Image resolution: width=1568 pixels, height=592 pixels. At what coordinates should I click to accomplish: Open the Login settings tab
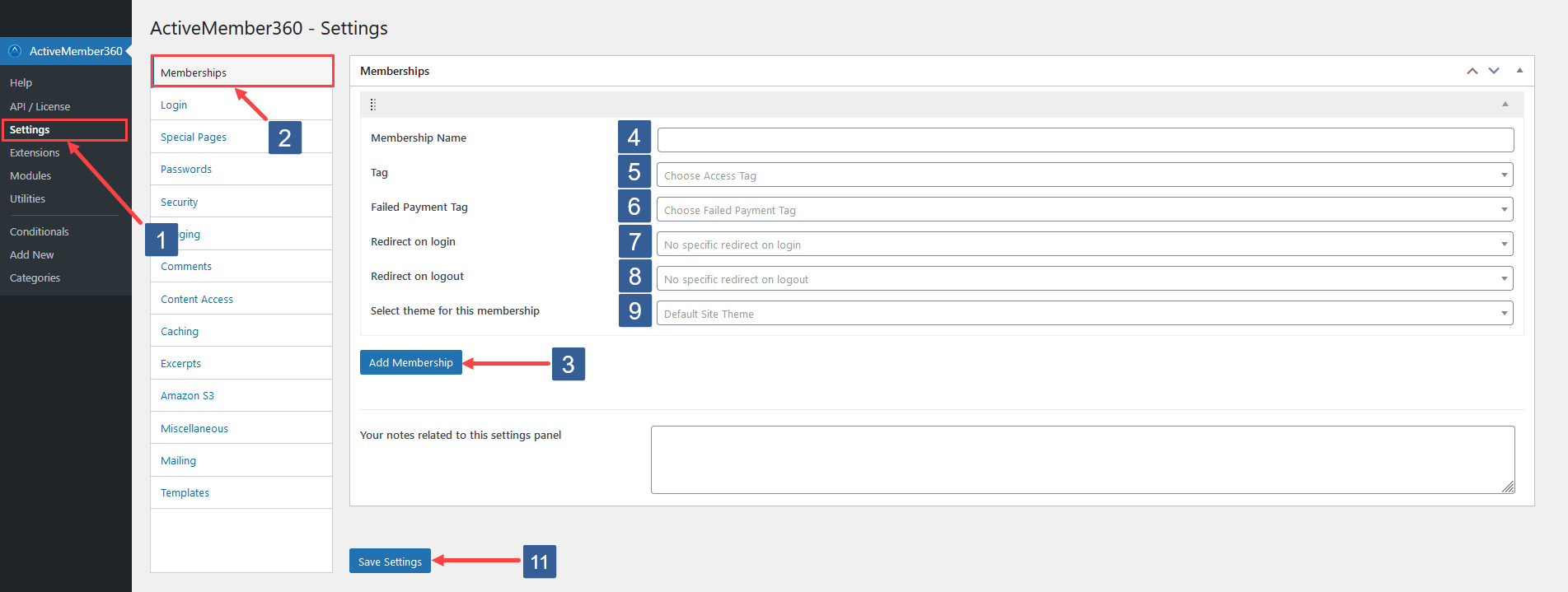[x=241, y=105]
